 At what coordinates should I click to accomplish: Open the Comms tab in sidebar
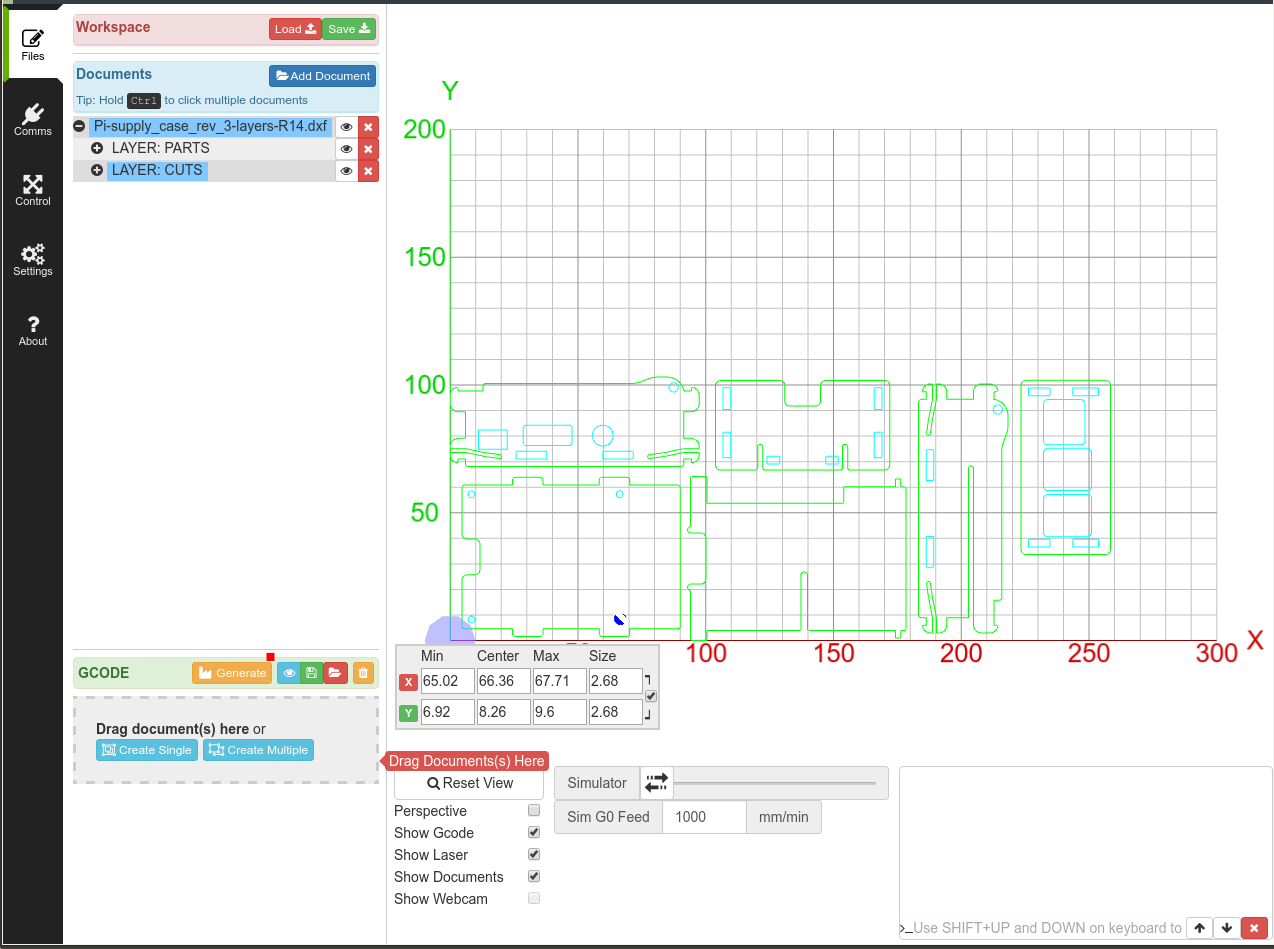pyautogui.click(x=33, y=119)
